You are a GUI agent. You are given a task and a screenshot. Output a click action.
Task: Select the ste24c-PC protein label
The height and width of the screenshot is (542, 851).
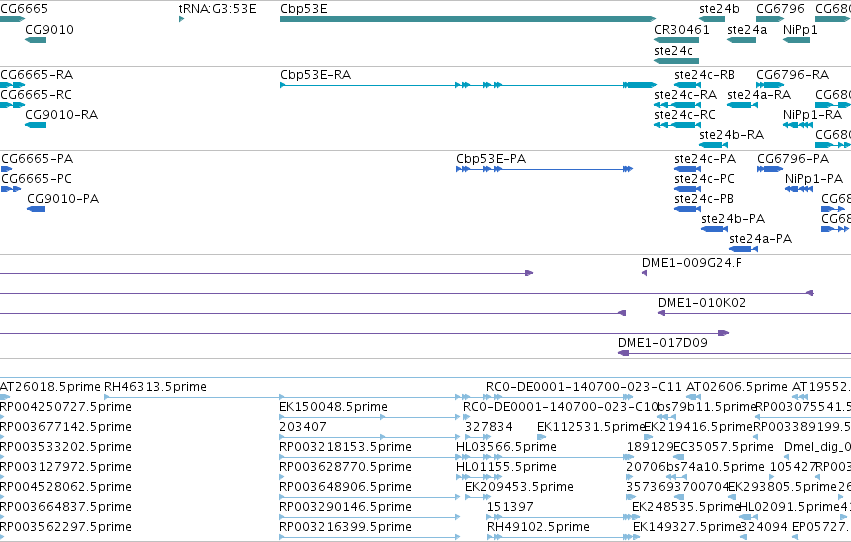click(x=704, y=178)
